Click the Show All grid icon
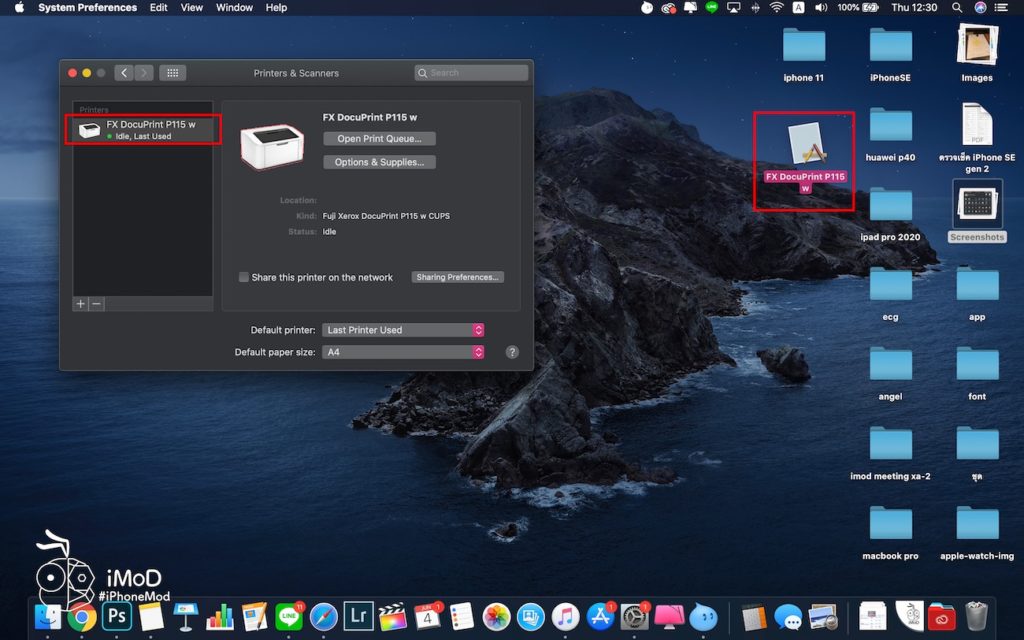1024x640 pixels. [x=172, y=73]
